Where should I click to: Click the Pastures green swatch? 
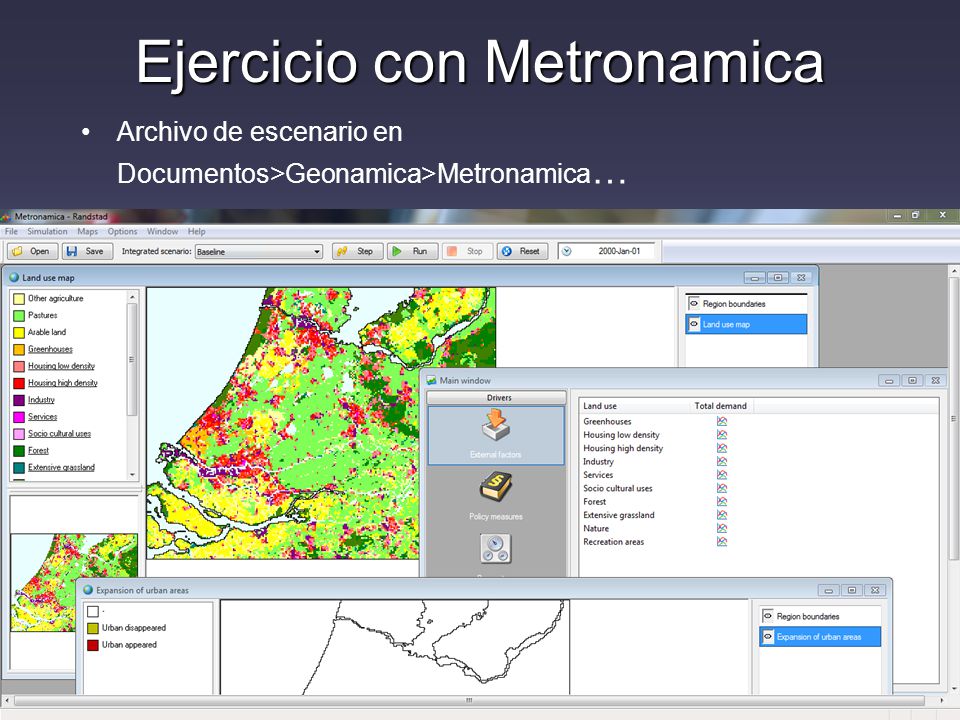tap(19, 315)
